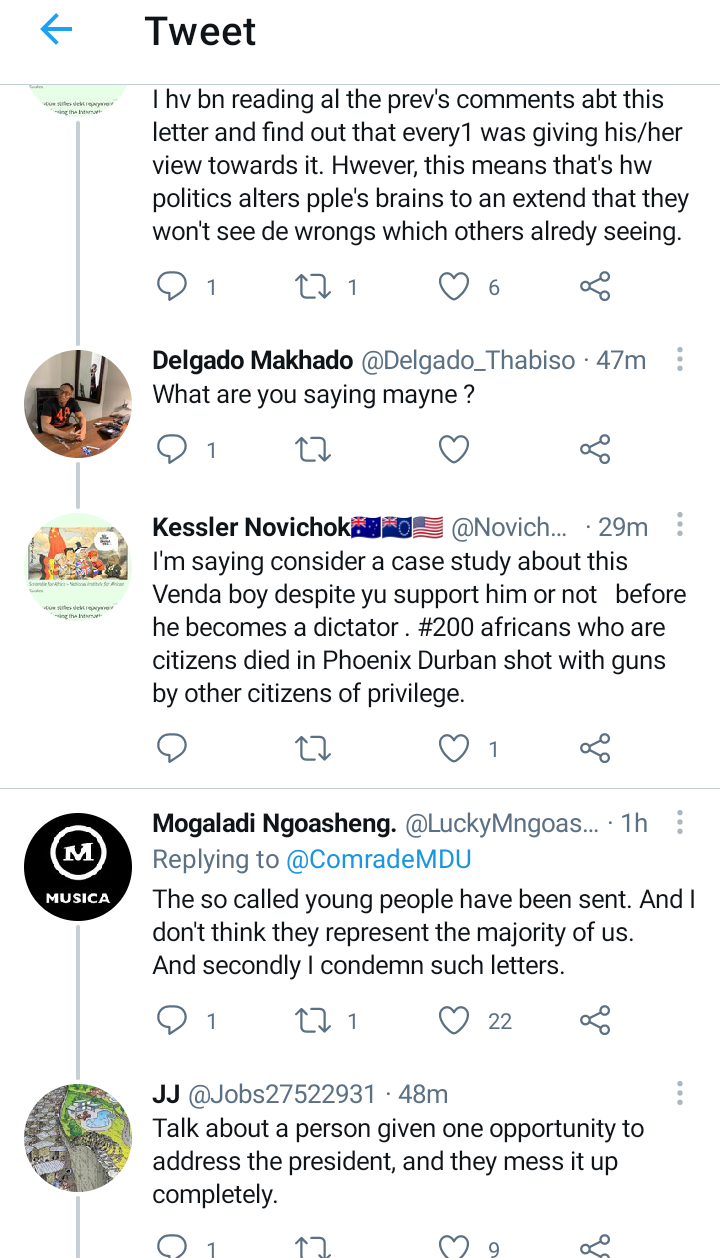Open overflow menu on JJ's tweet
Screen dimensions: 720x1258
click(680, 1093)
